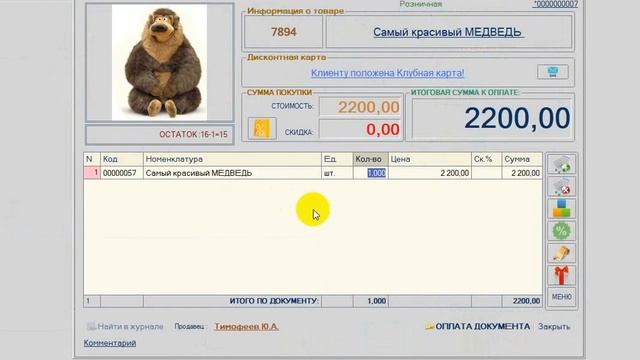Screen dimensions: 640x360
Task: Click the price cell 2 200,00
Action: [430, 173]
